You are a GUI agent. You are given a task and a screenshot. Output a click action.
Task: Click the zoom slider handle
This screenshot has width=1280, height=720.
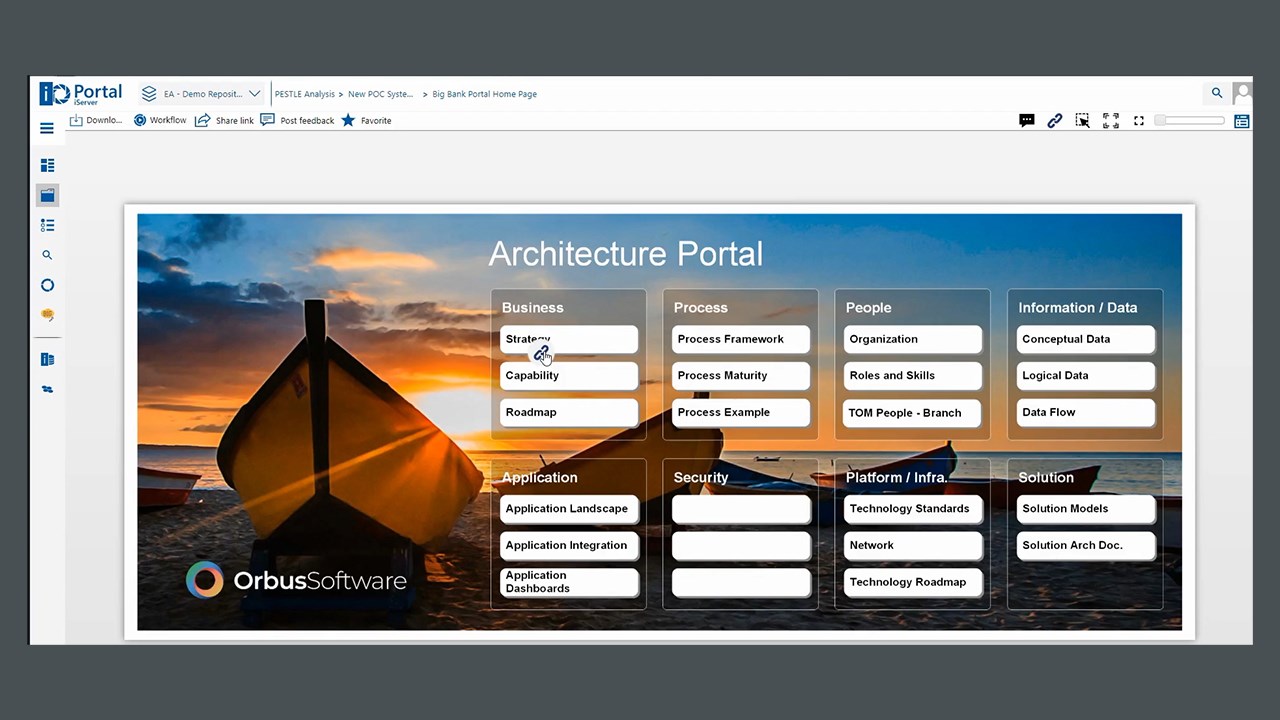coord(1160,120)
